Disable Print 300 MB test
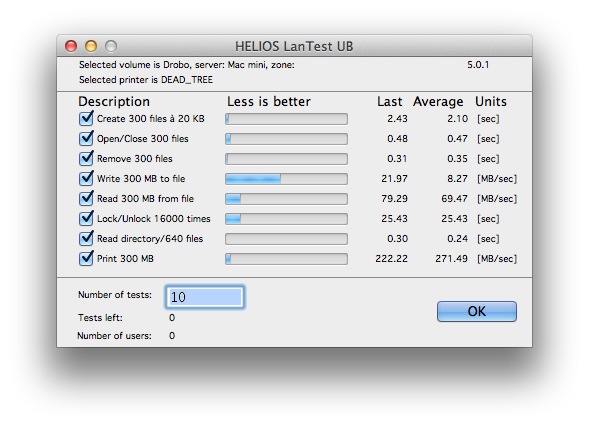The width and height of the screenshot is (589, 426). [86, 258]
